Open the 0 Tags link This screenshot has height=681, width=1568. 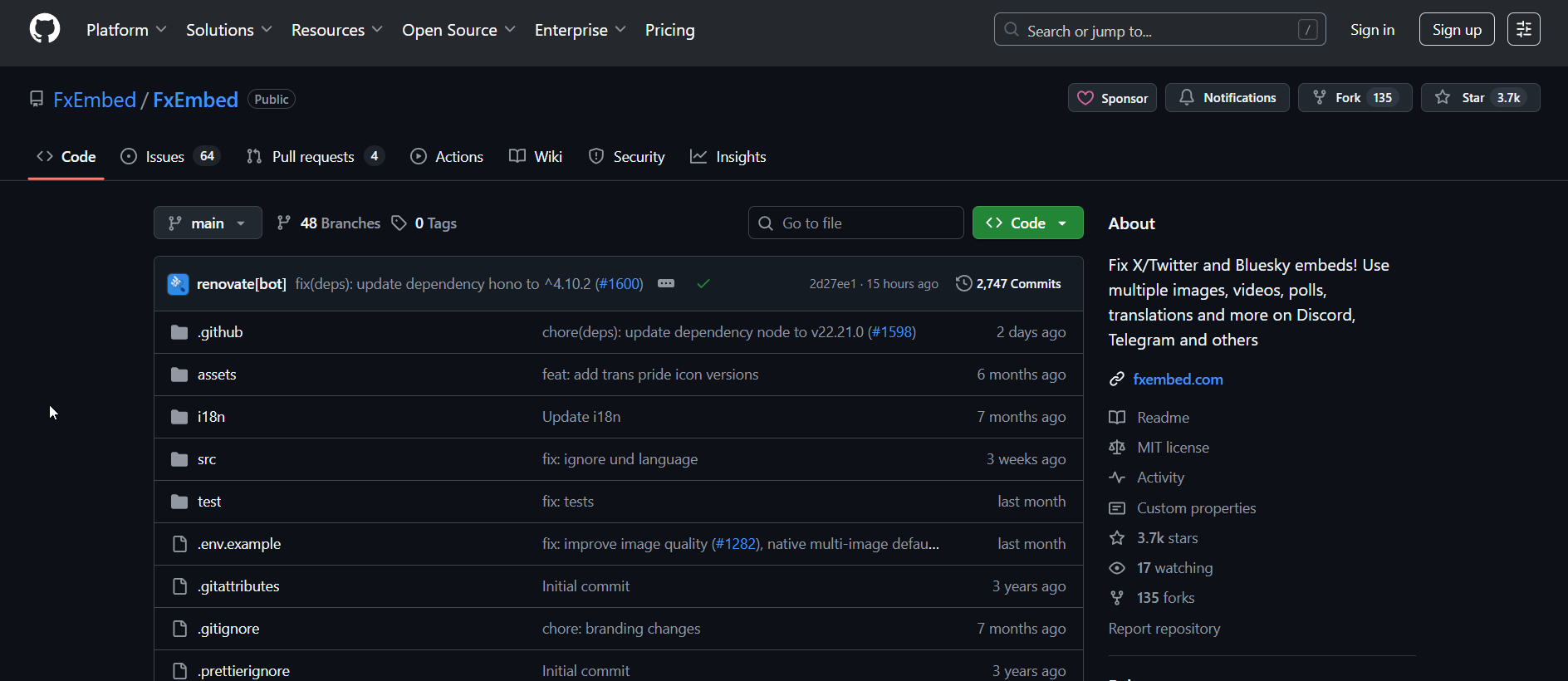(x=424, y=223)
